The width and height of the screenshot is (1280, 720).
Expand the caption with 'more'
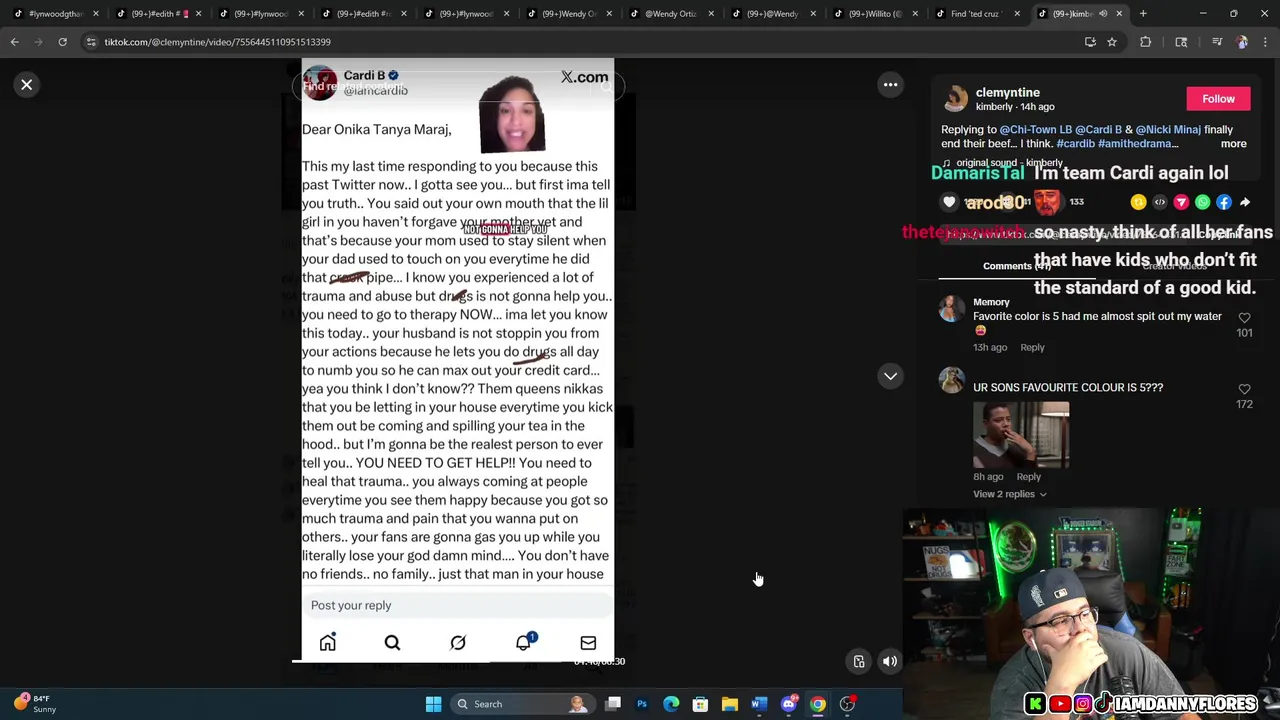1233,144
